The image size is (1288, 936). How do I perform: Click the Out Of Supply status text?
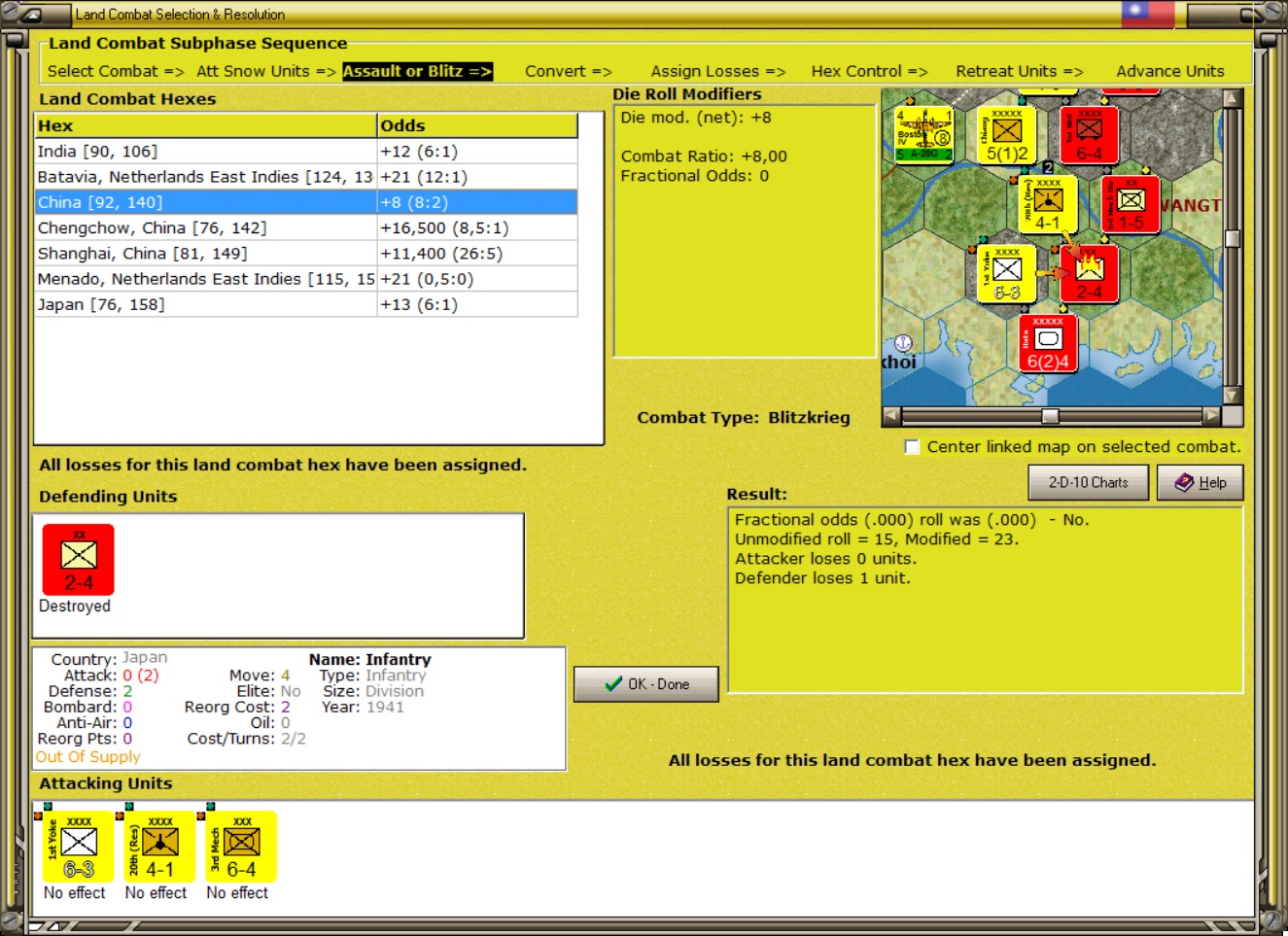point(88,757)
